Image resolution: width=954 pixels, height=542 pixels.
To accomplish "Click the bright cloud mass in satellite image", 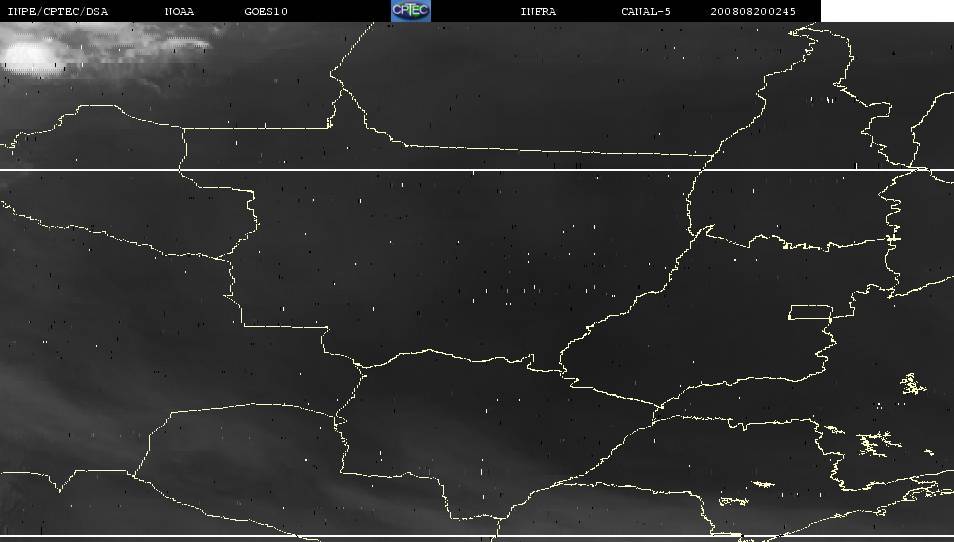I will pyautogui.click(x=30, y=56).
